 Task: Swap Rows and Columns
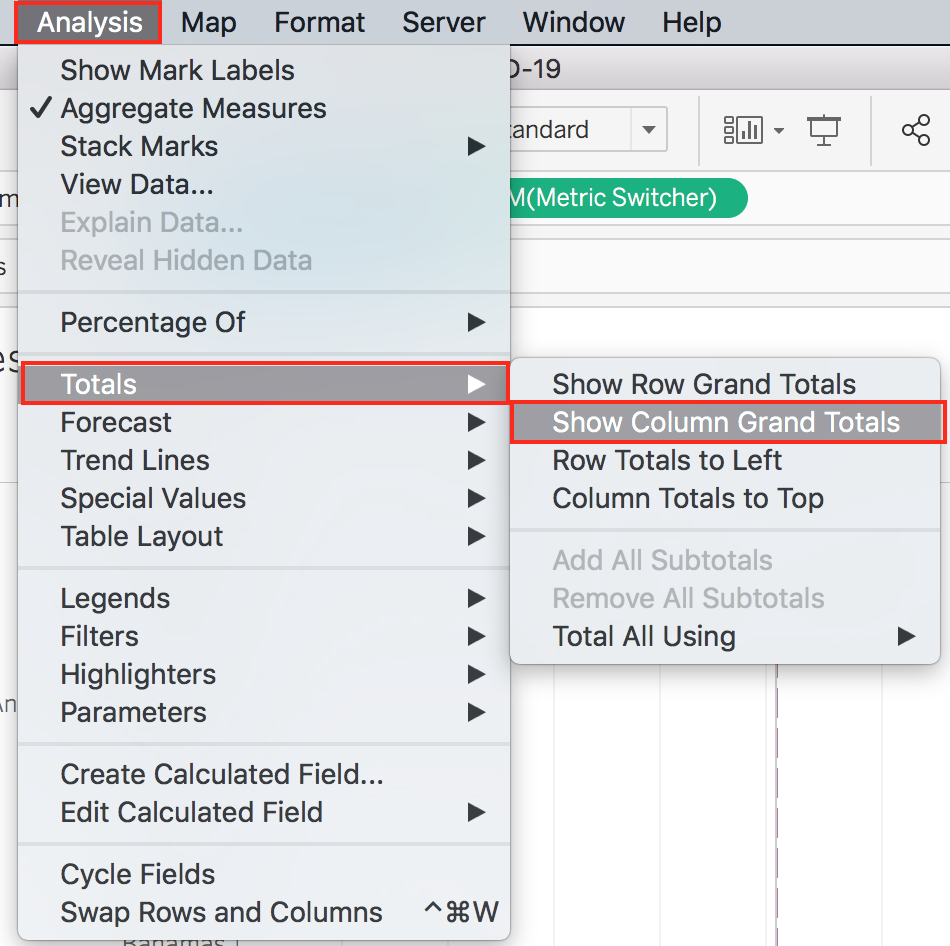point(221,911)
